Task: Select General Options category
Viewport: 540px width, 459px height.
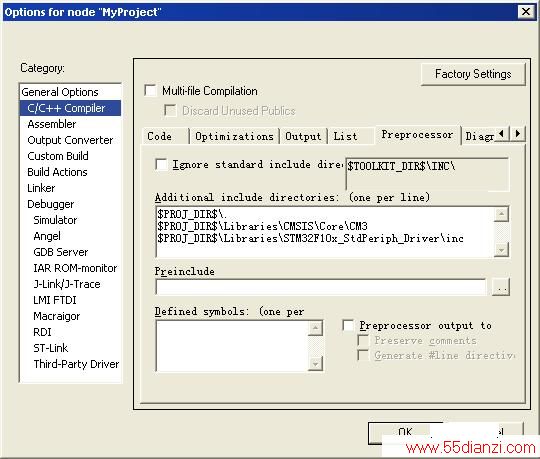Action: pyautogui.click(x=60, y=92)
